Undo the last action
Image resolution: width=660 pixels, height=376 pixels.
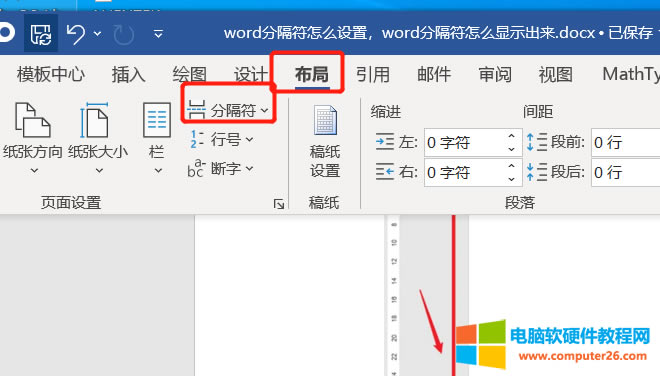[76, 34]
